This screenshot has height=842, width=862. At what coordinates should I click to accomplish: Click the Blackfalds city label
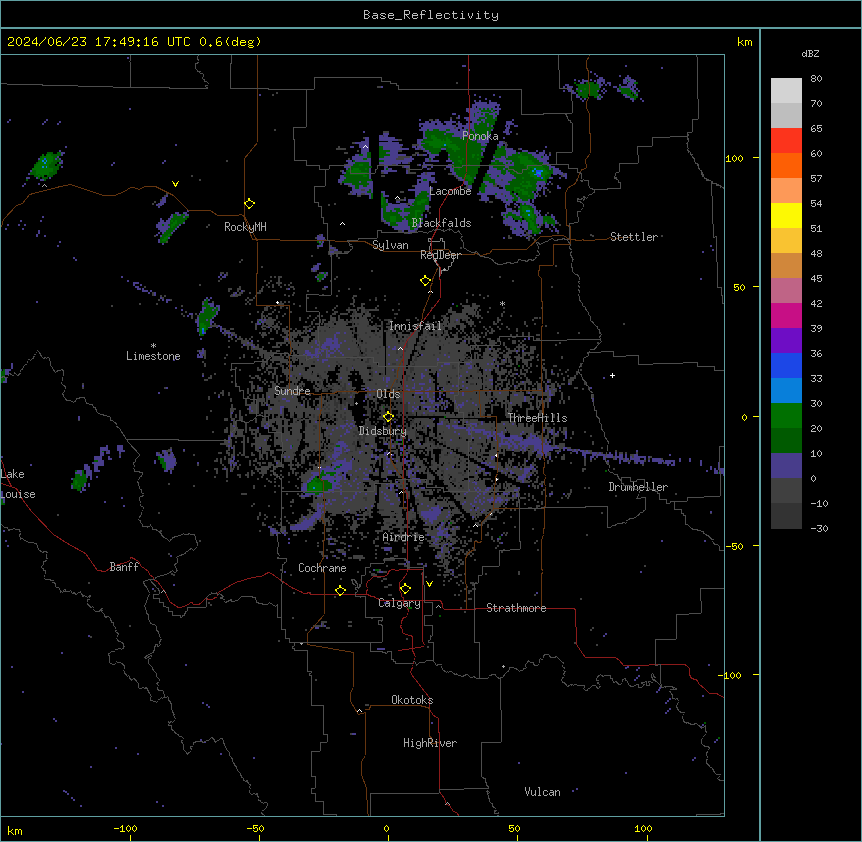[x=441, y=223]
